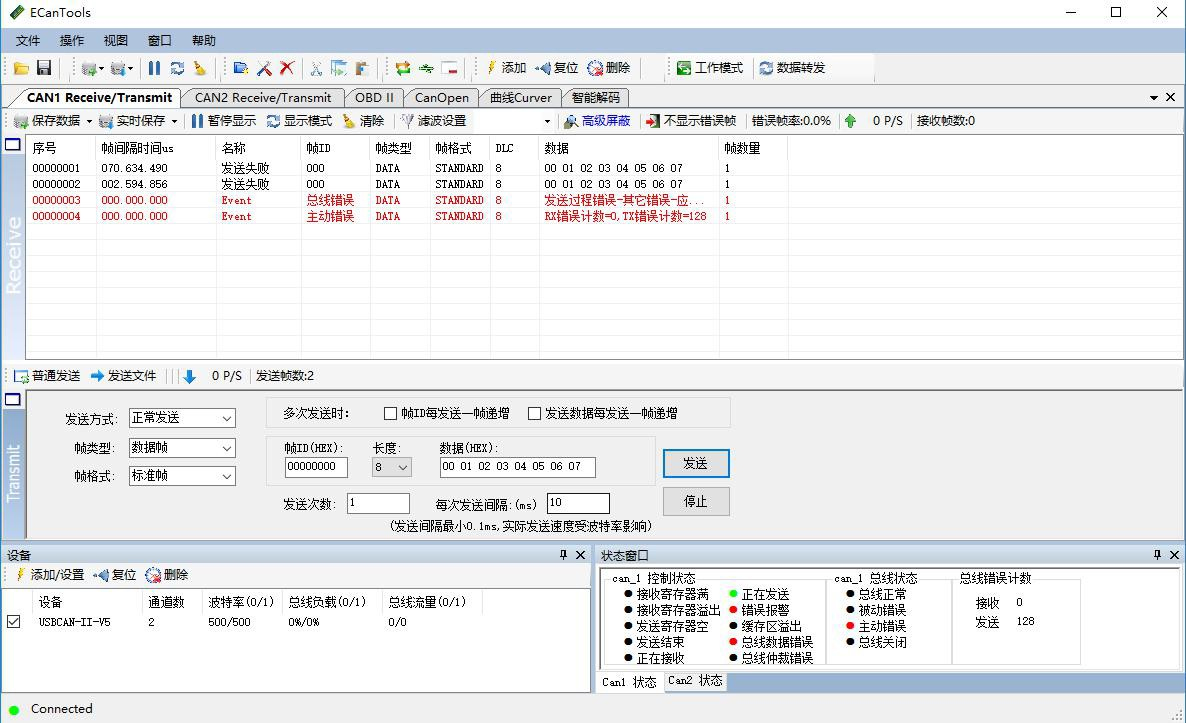Click 清除 broom icon in receive toolbar

(363, 121)
